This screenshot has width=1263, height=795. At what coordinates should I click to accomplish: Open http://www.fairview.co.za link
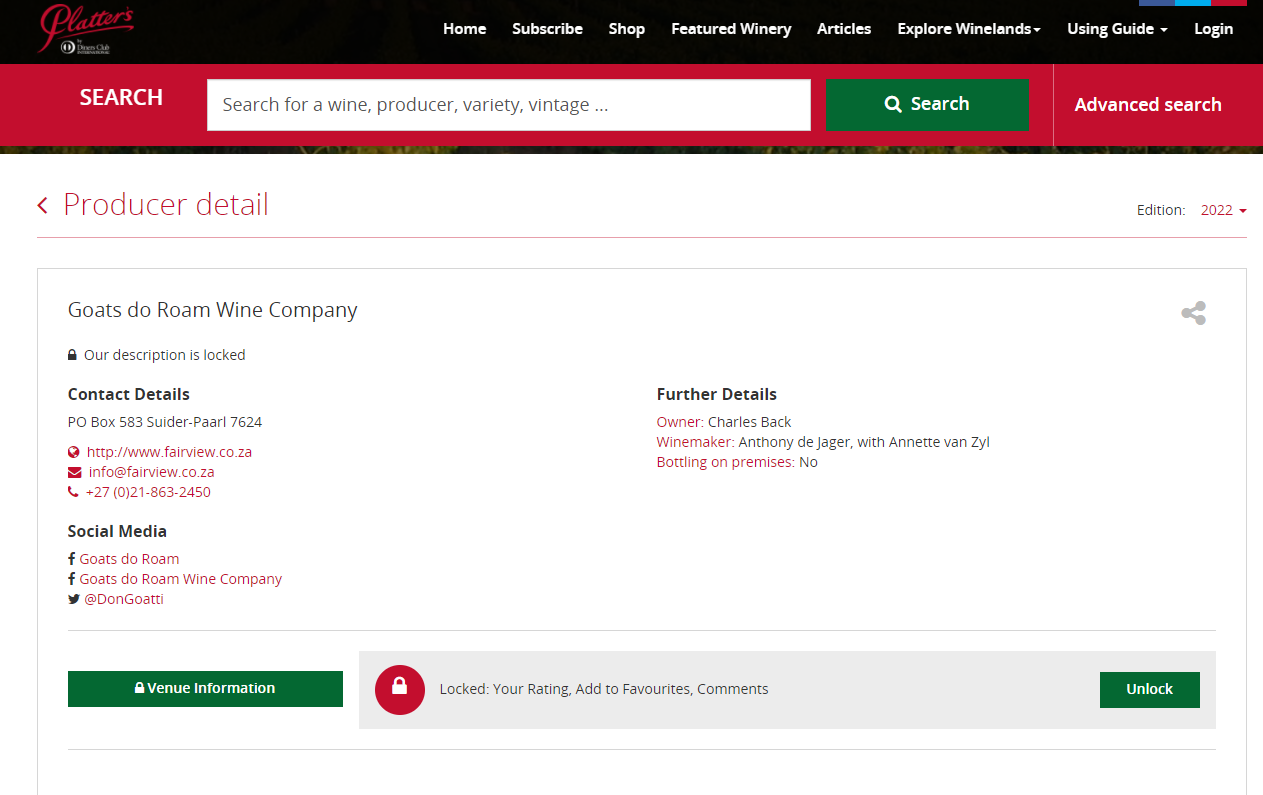(x=169, y=452)
